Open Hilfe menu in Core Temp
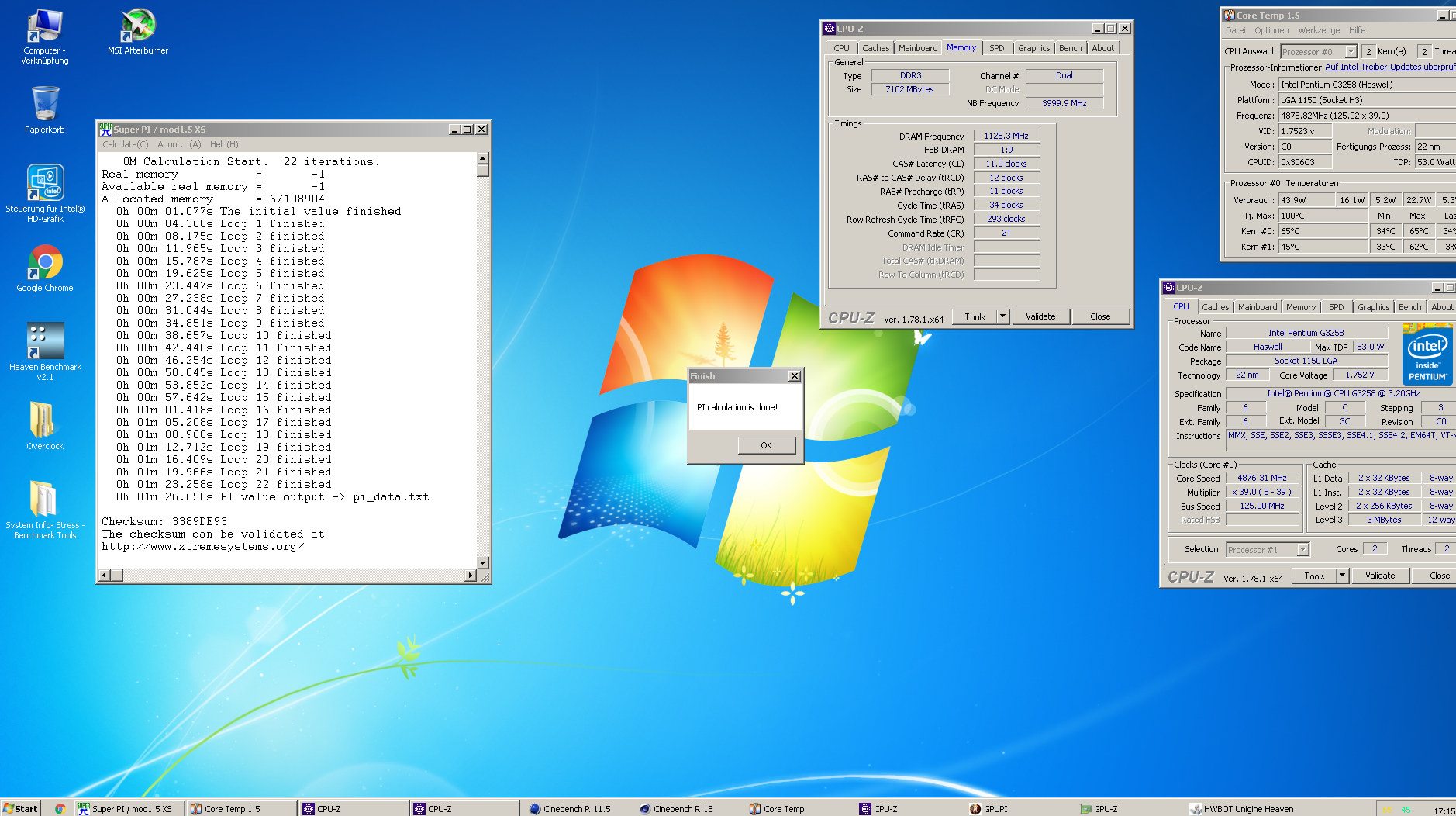 1357,31
